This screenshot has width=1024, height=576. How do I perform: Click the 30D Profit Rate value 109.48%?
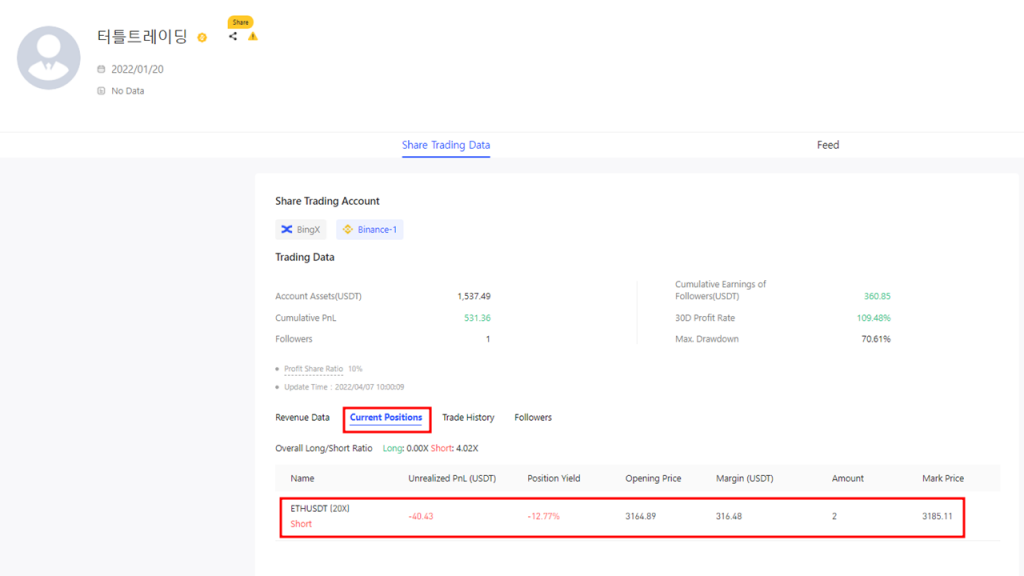tap(874, 318)
